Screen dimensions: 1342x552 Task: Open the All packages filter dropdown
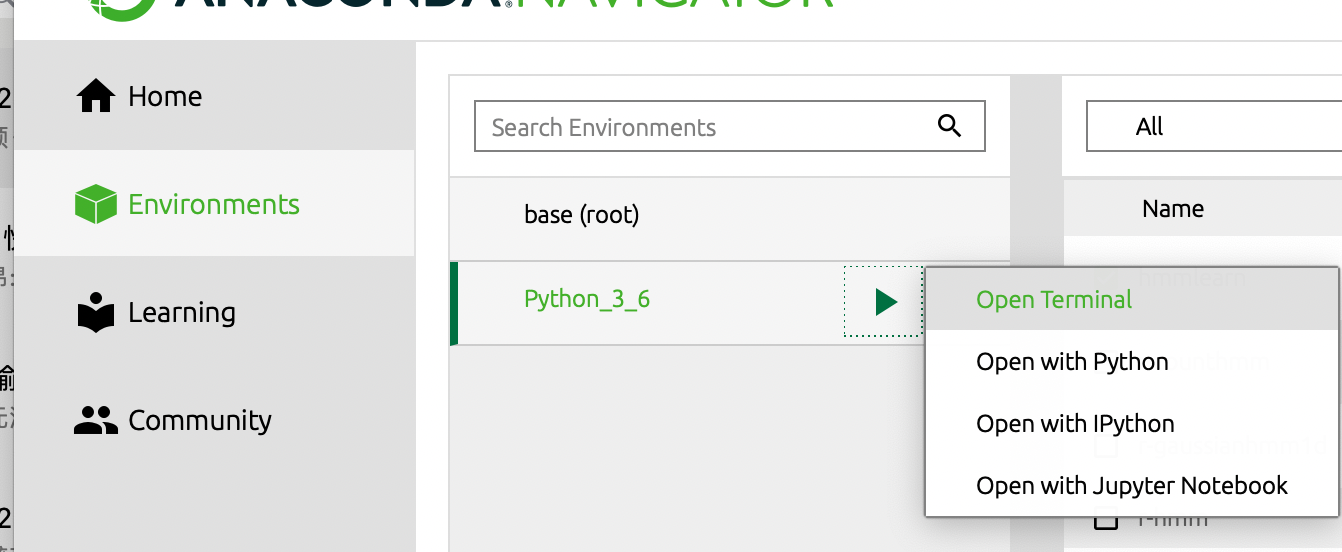click(x=1214, y=127)
